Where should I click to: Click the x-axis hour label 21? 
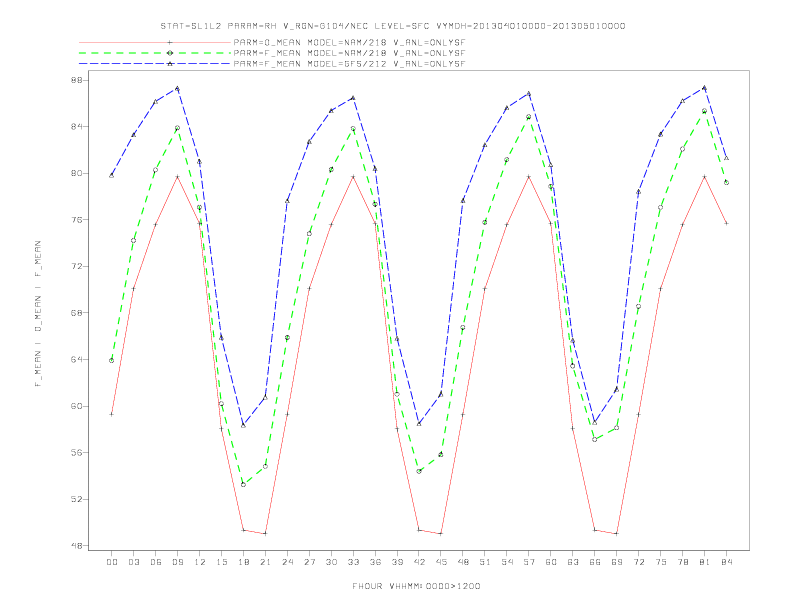click(265, 562)
